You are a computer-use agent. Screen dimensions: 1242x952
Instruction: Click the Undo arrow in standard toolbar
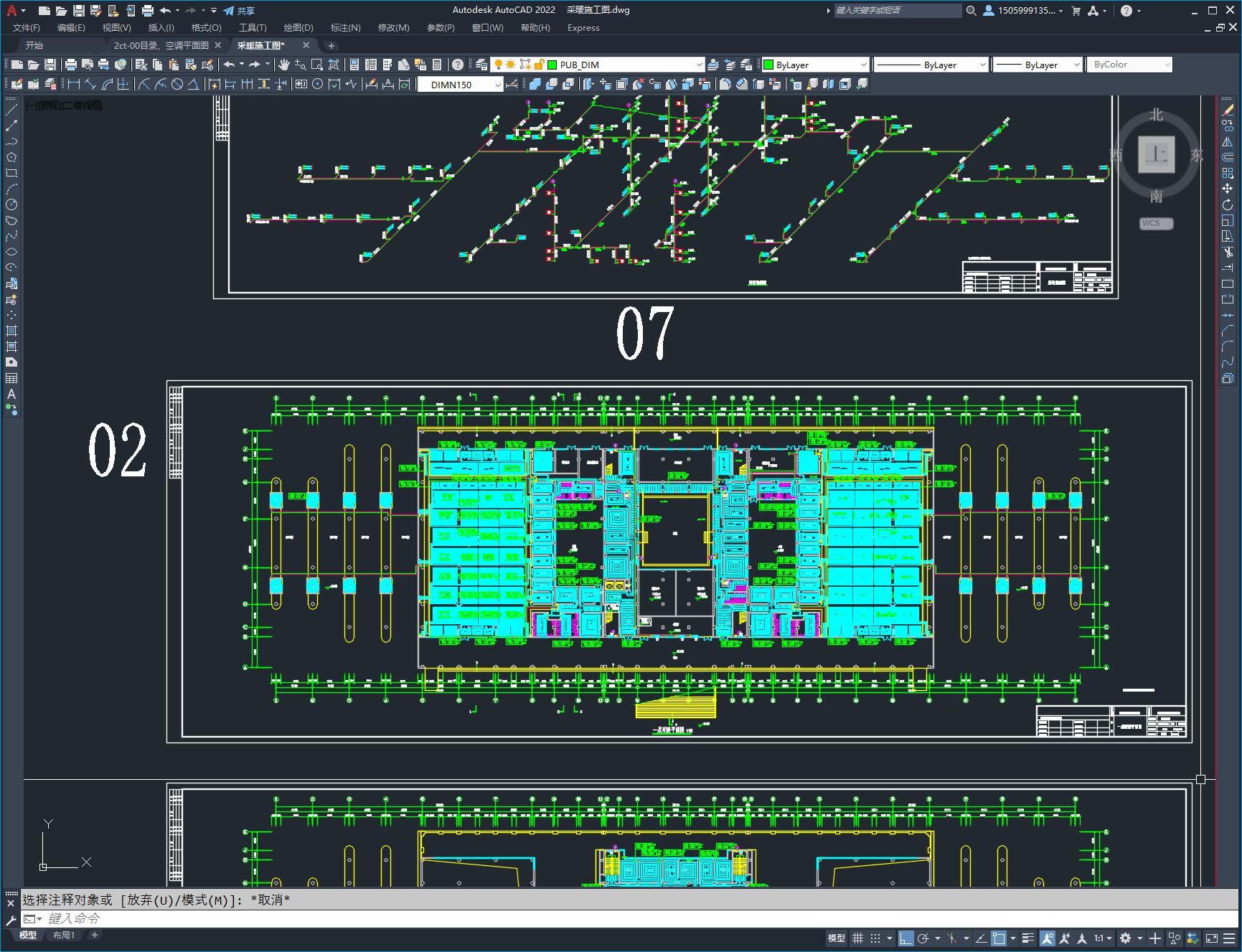coord(229,65)
